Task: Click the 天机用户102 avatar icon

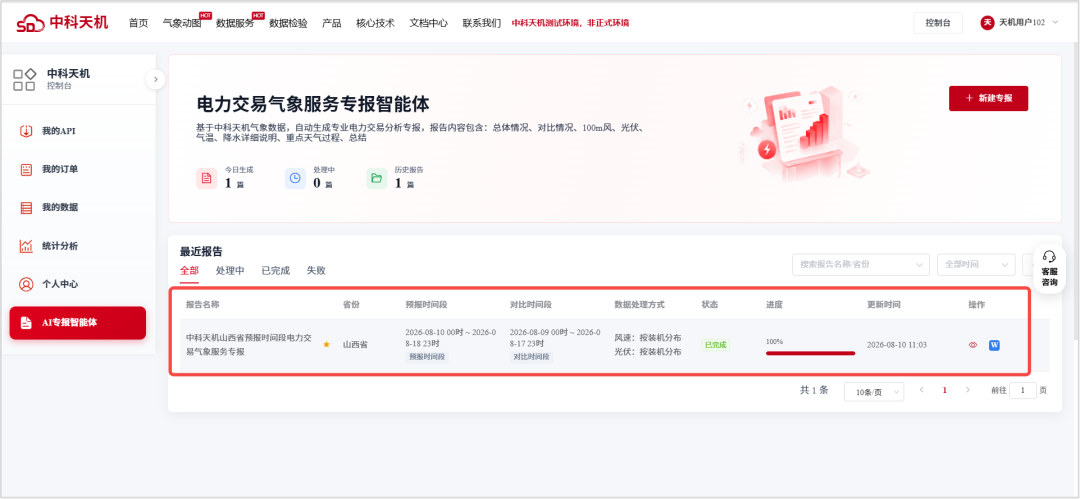Action: pyautogui.click(x=987, y=23)
